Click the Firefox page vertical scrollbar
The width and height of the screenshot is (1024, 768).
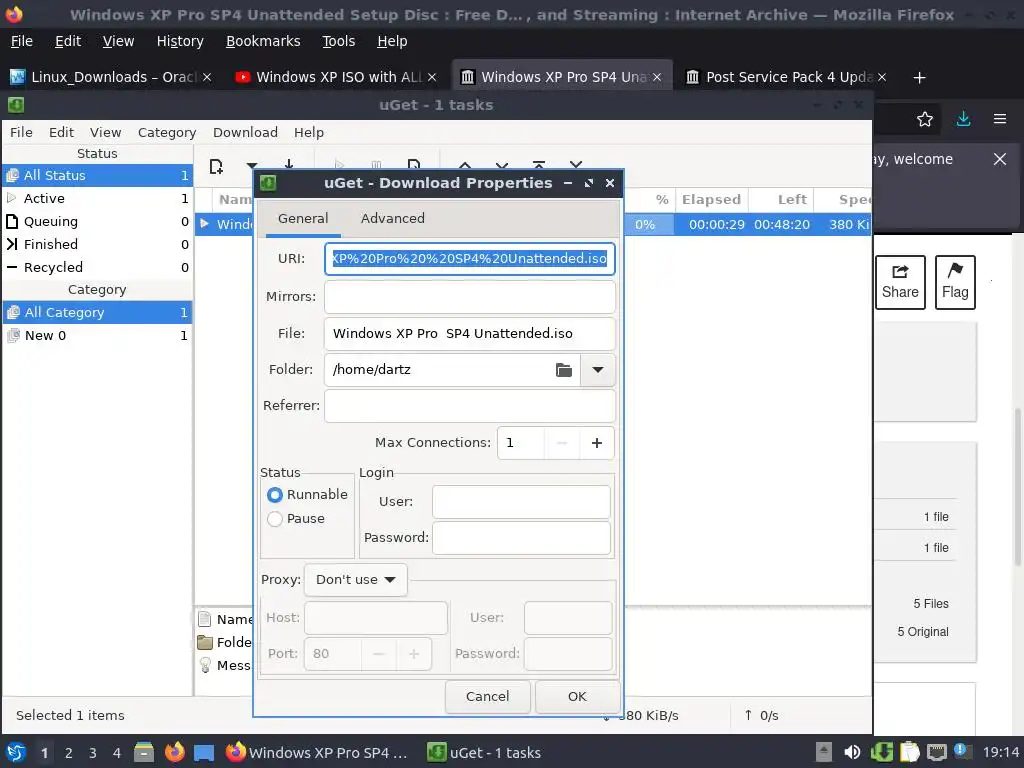(1017, 486)
